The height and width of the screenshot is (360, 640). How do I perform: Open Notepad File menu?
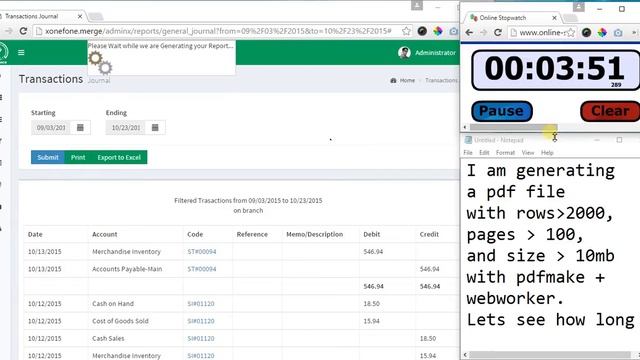(x=468, y=153)
